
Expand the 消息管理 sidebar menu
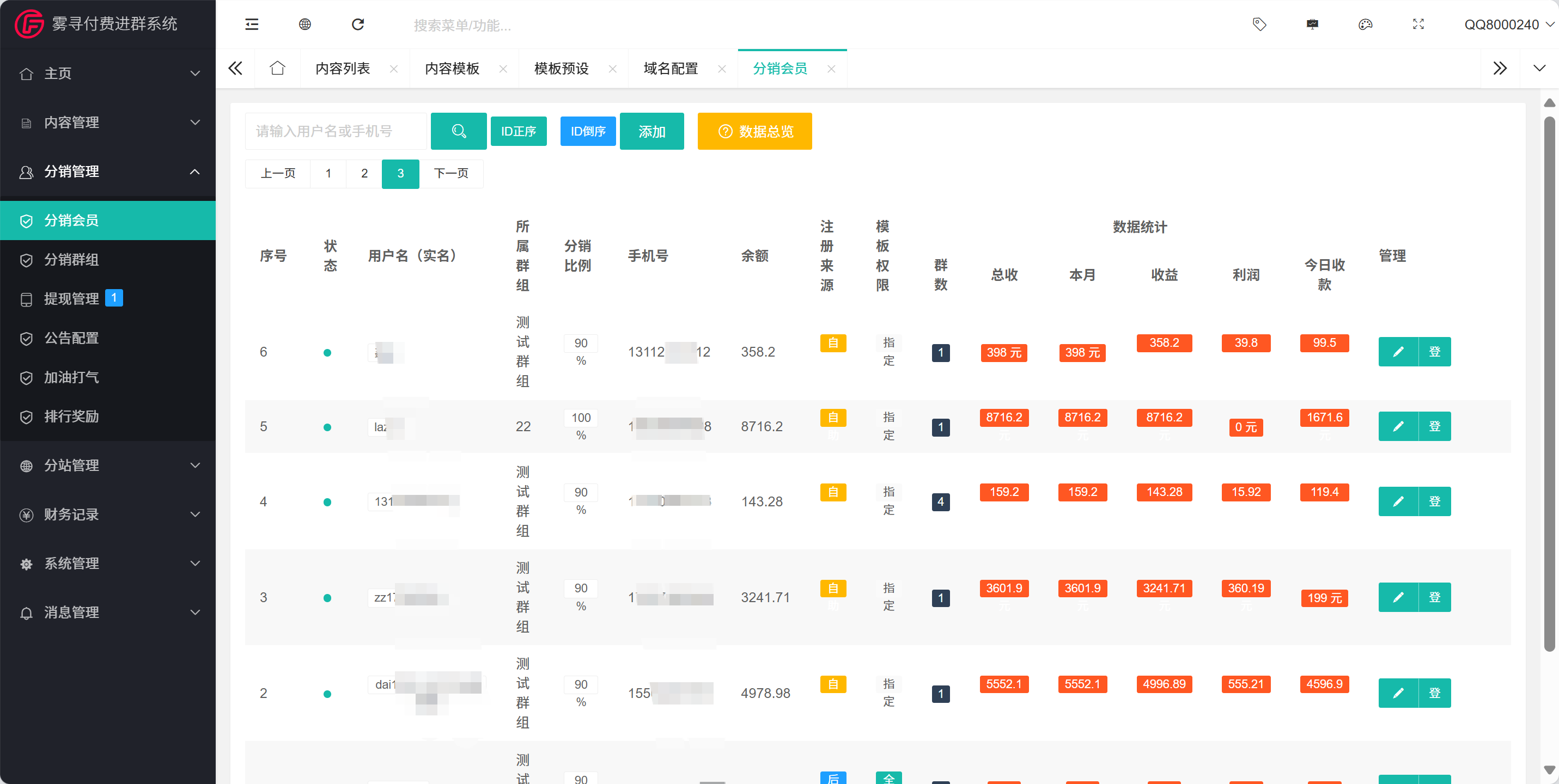click(x=108, y=612)
